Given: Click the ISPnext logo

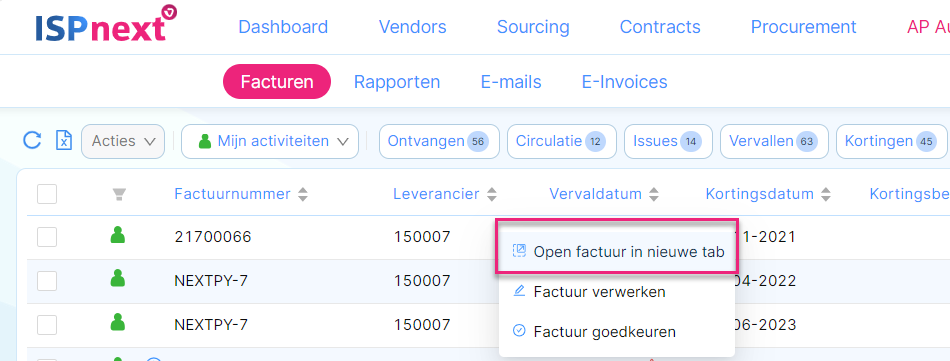Looking at the screenshot, I should coord(105,25).
